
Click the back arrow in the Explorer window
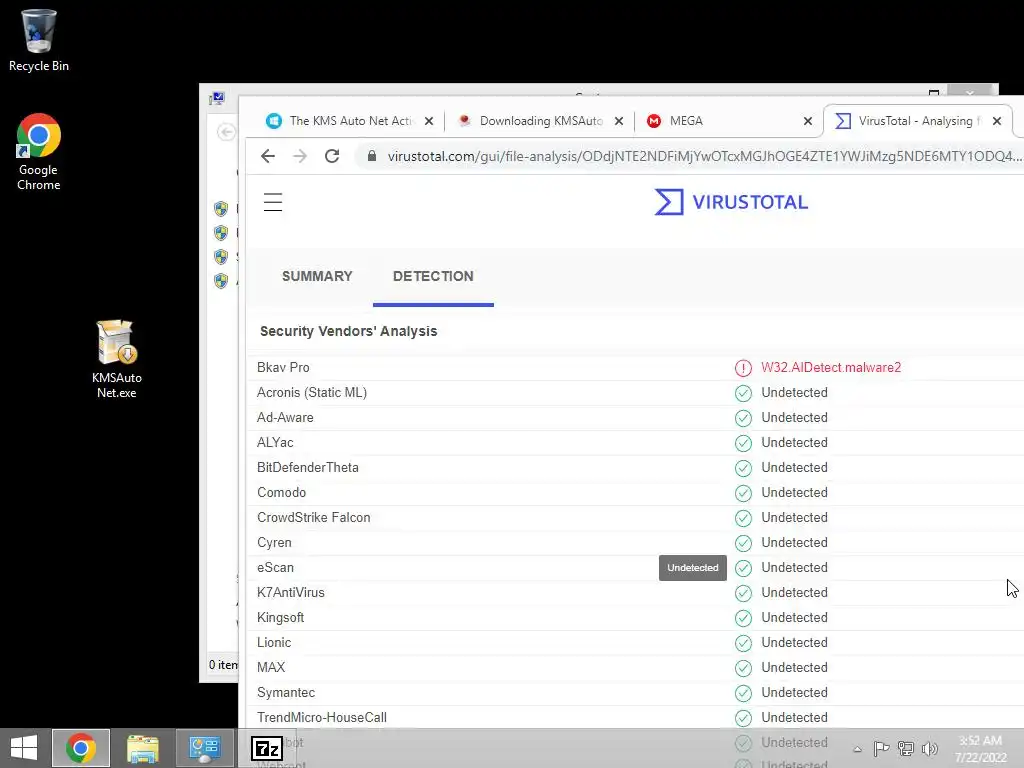pos(226,132)
